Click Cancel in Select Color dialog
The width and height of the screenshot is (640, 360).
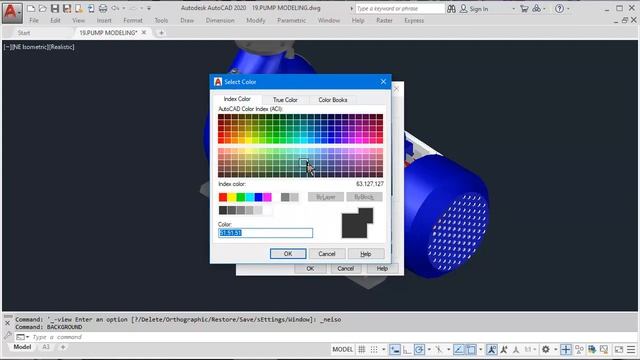click(x=327, y=253)
